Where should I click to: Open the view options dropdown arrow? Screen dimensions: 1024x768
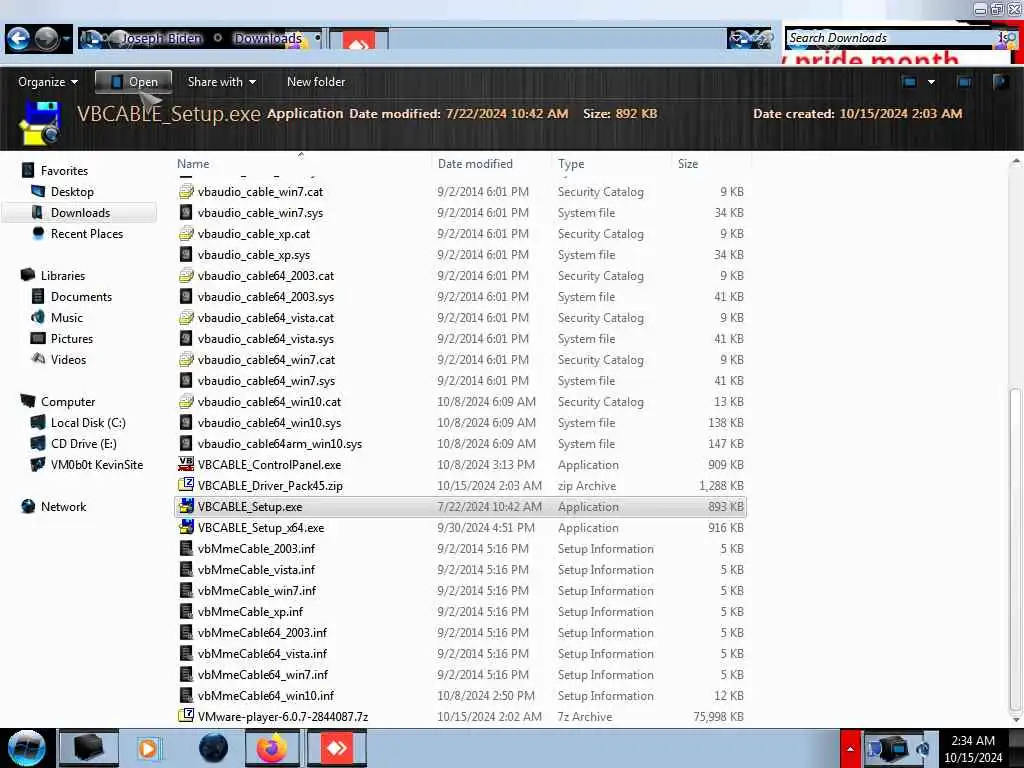(x=931, y=82)
